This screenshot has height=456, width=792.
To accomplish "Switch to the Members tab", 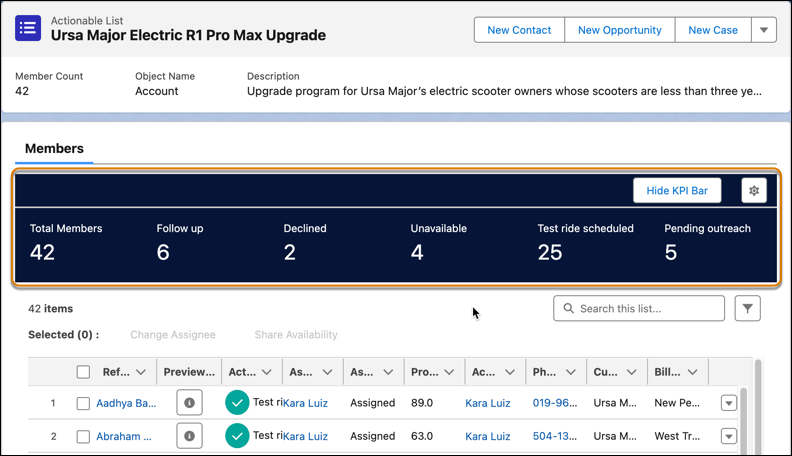I will [x=54, y=148].
